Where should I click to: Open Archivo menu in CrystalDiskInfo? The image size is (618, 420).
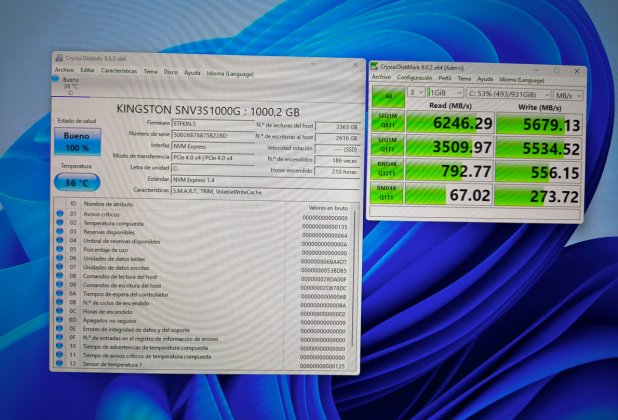[x=64, y=70]
